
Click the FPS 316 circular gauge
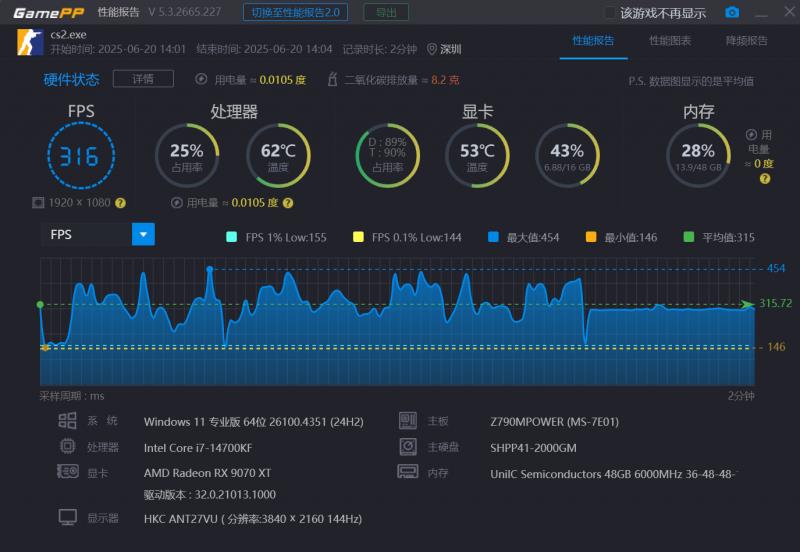[81, 156]
